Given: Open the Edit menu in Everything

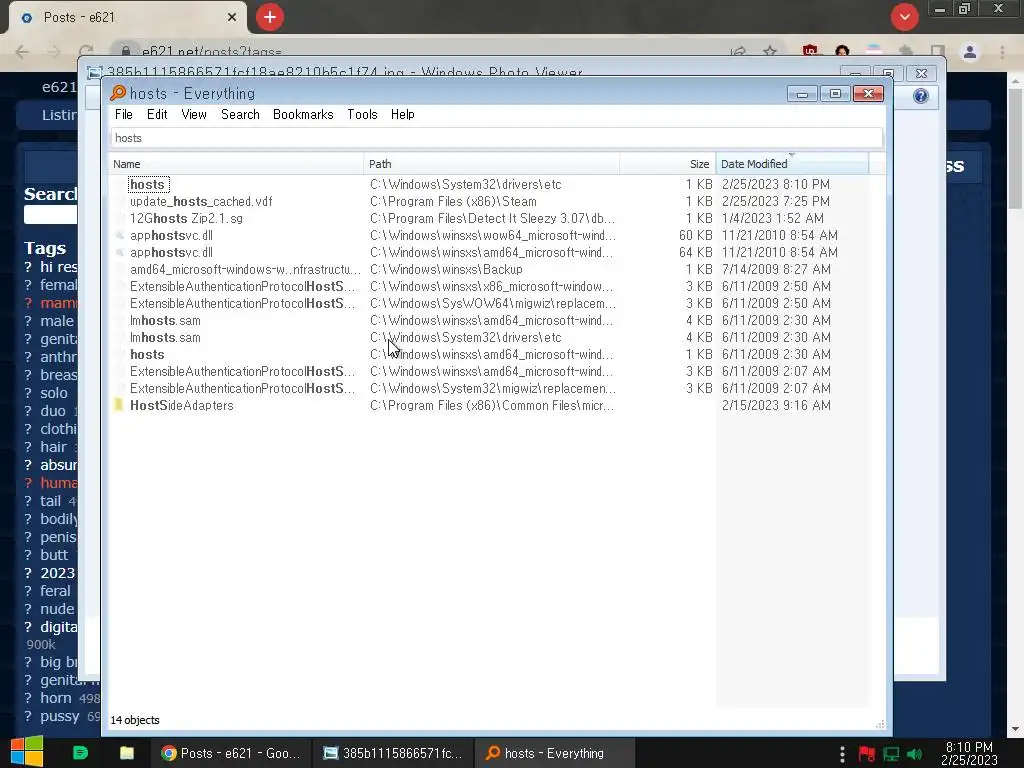Looking at the screenshot, I should tap(157, 114).
